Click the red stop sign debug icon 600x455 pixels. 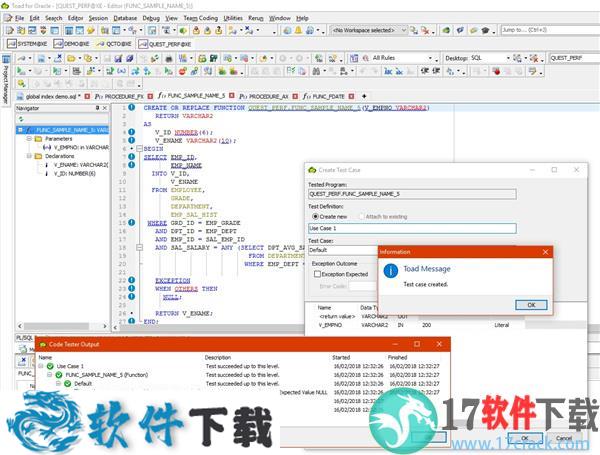pos(183,71)
